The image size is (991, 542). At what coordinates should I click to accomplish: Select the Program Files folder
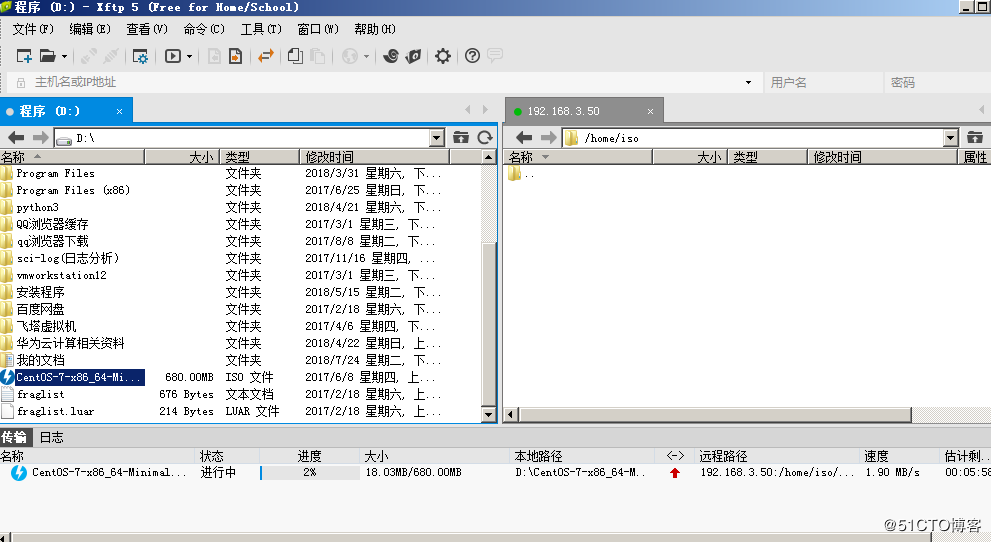56,173
